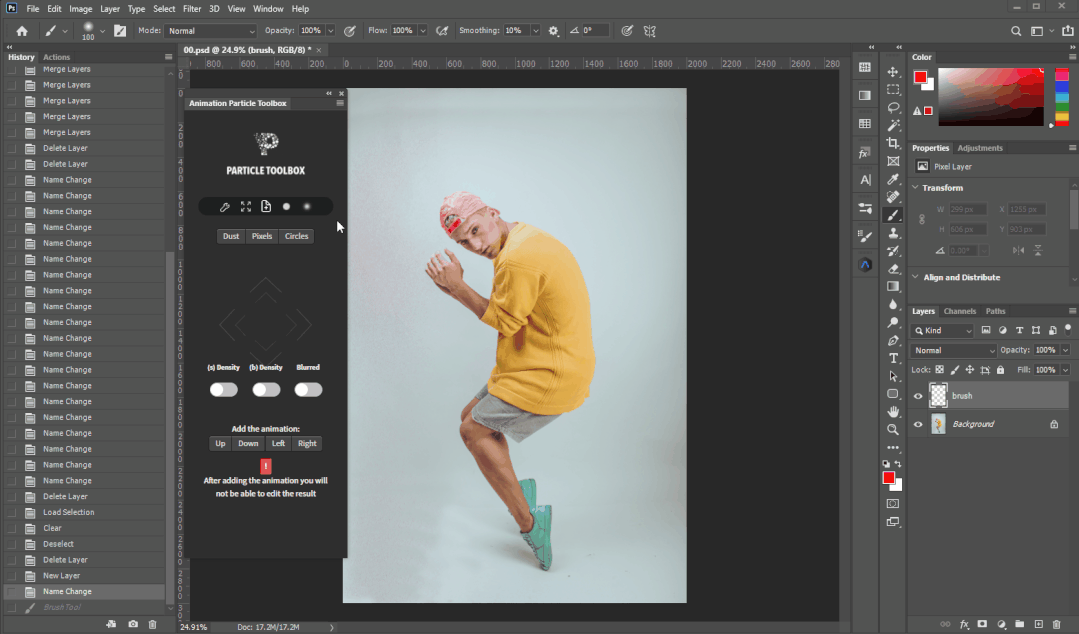1079x634 pixels.
Task: Select the Hand tool
Action: click(x=893, y=411)
